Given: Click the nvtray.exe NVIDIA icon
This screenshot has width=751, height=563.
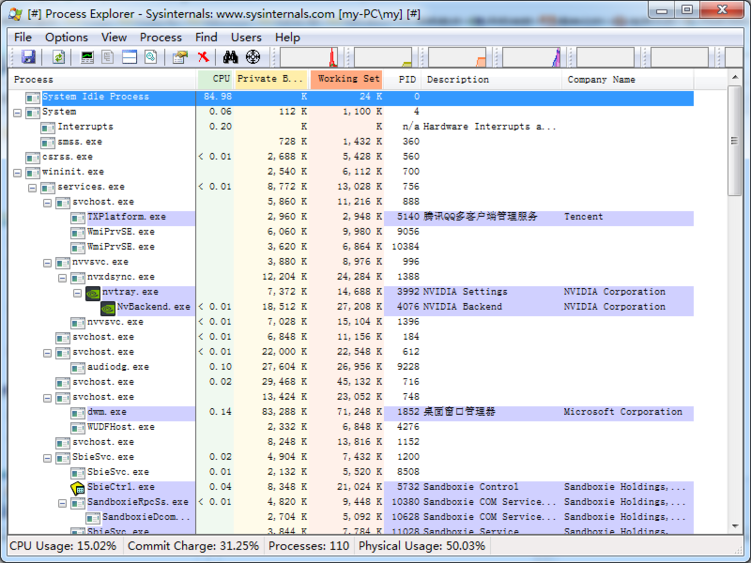Looking at the screenshot, I should 93,293.
